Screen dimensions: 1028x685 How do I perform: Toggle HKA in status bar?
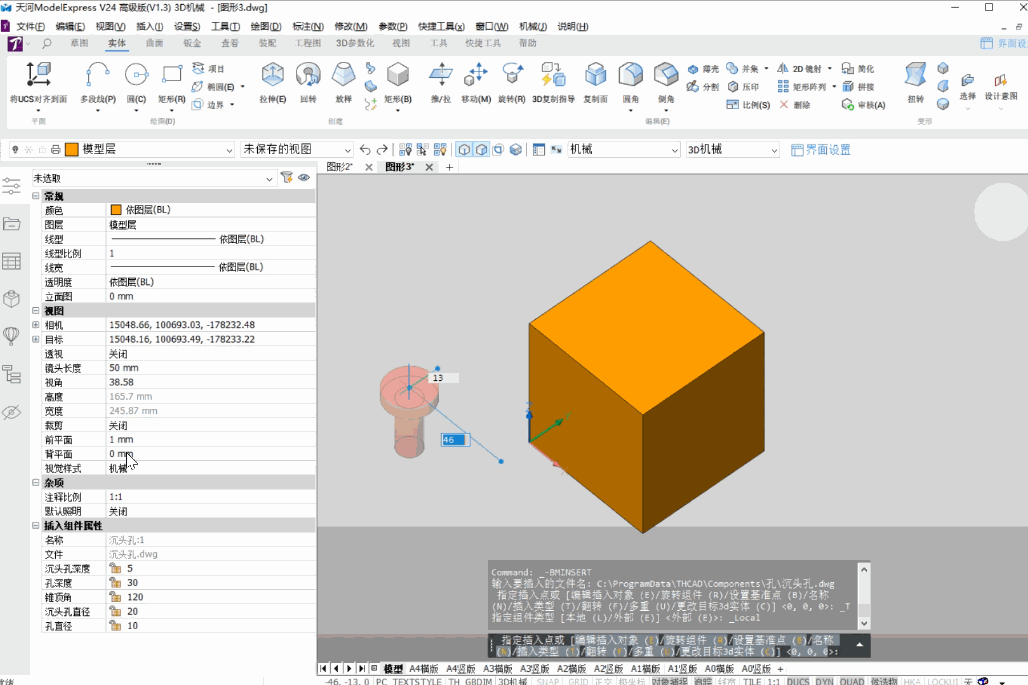click(912, 681)
